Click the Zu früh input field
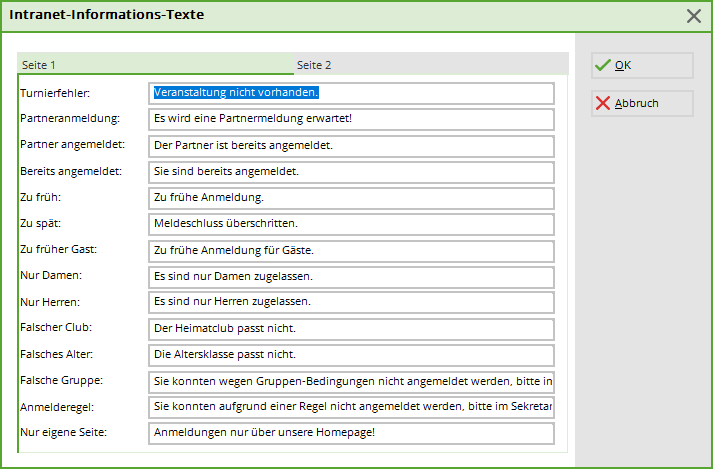 (x=350, y=197)
